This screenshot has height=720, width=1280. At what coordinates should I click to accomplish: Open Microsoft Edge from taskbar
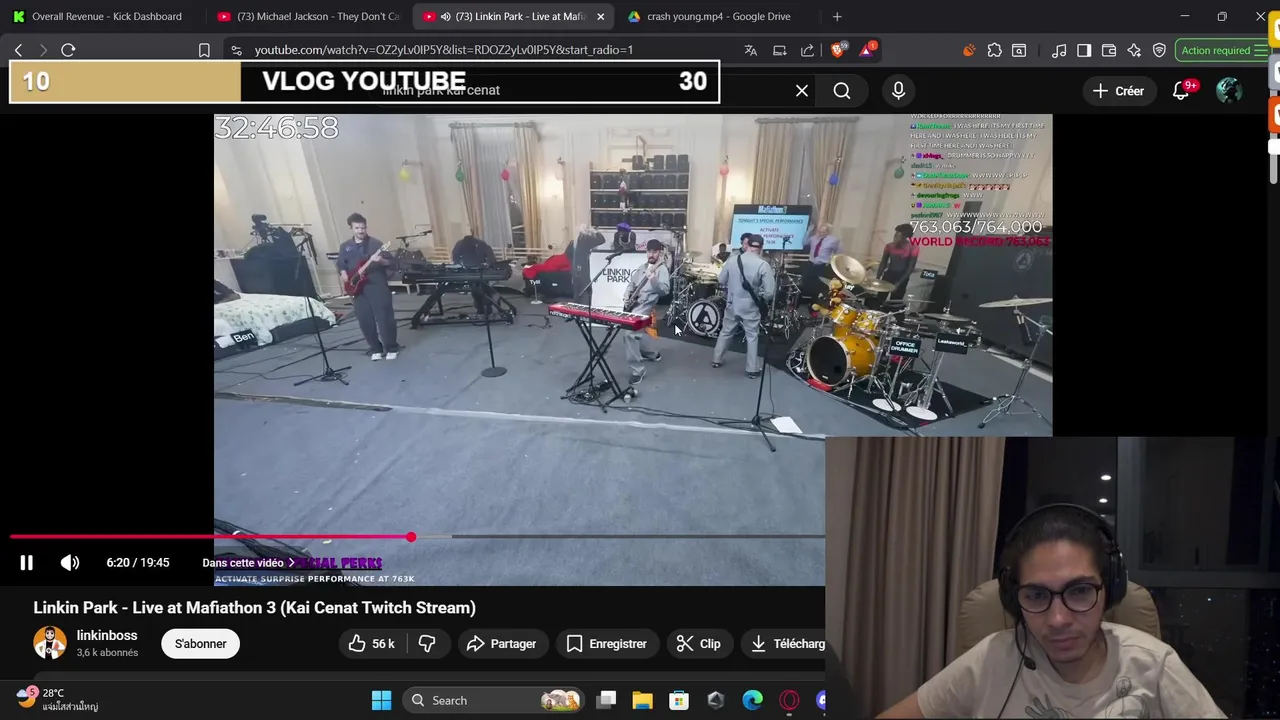click(752, 700)
